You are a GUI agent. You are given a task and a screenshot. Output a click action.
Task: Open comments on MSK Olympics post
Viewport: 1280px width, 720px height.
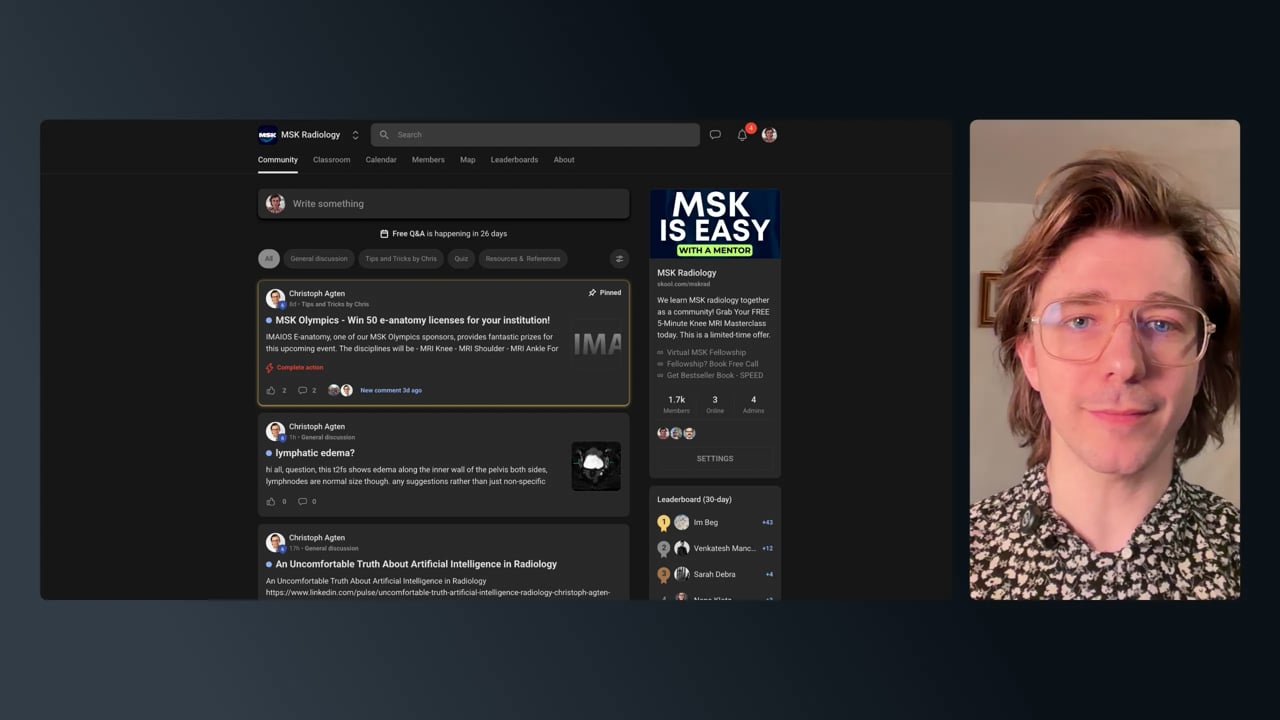[x=302, y=390]
